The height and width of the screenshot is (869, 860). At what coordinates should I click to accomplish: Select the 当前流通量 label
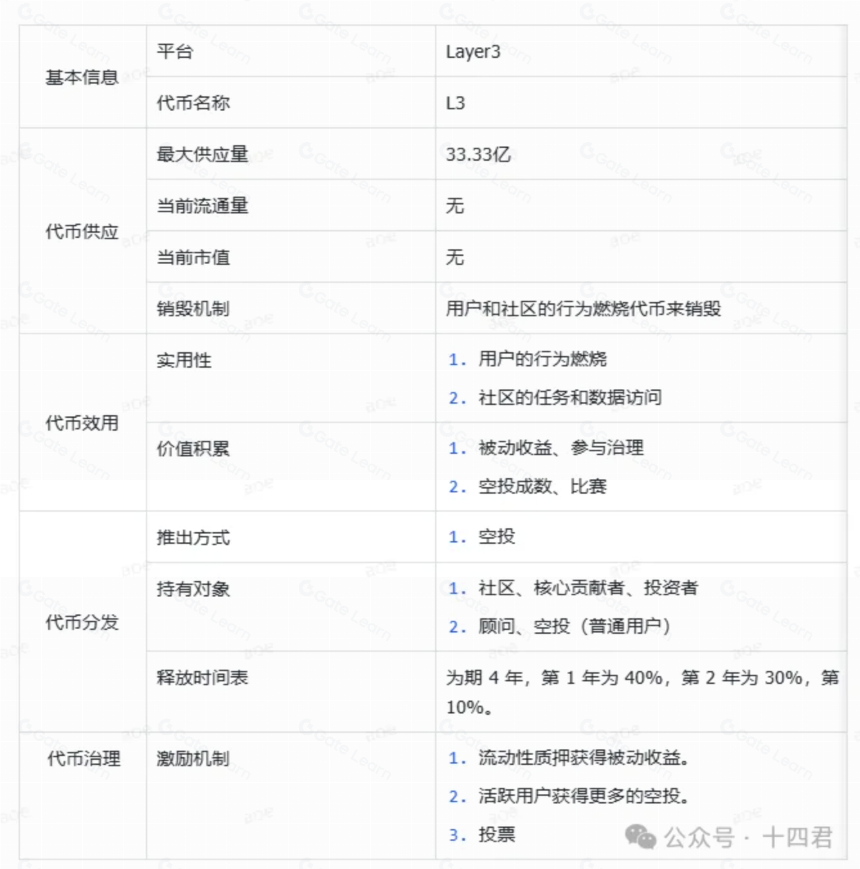202,206
